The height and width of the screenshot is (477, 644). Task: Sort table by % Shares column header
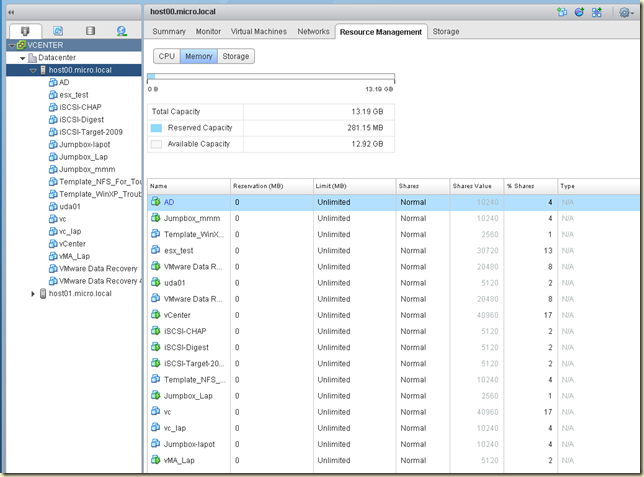tap(520, 186)
